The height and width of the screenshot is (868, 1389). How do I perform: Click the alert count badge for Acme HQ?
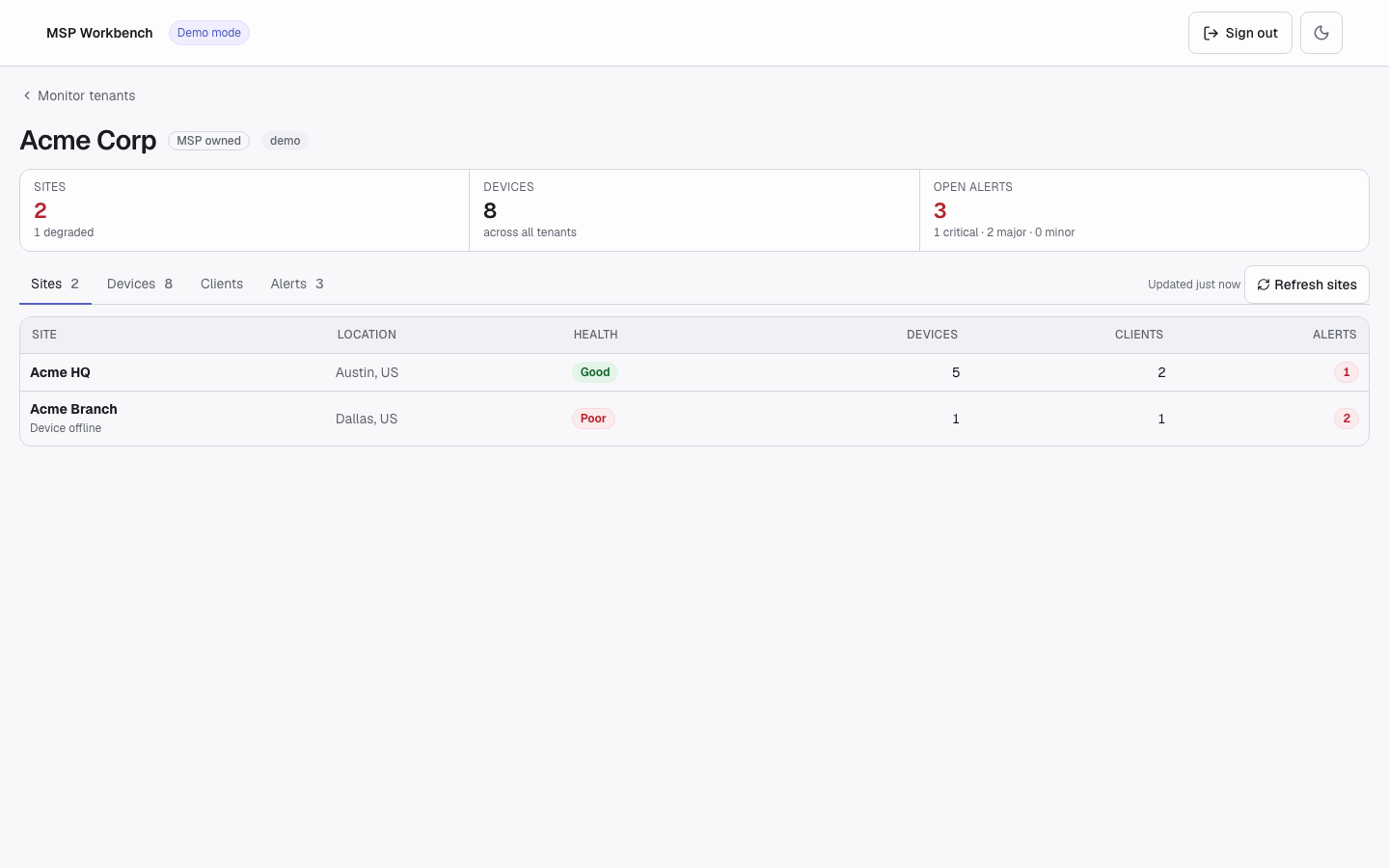(1347, 372)
